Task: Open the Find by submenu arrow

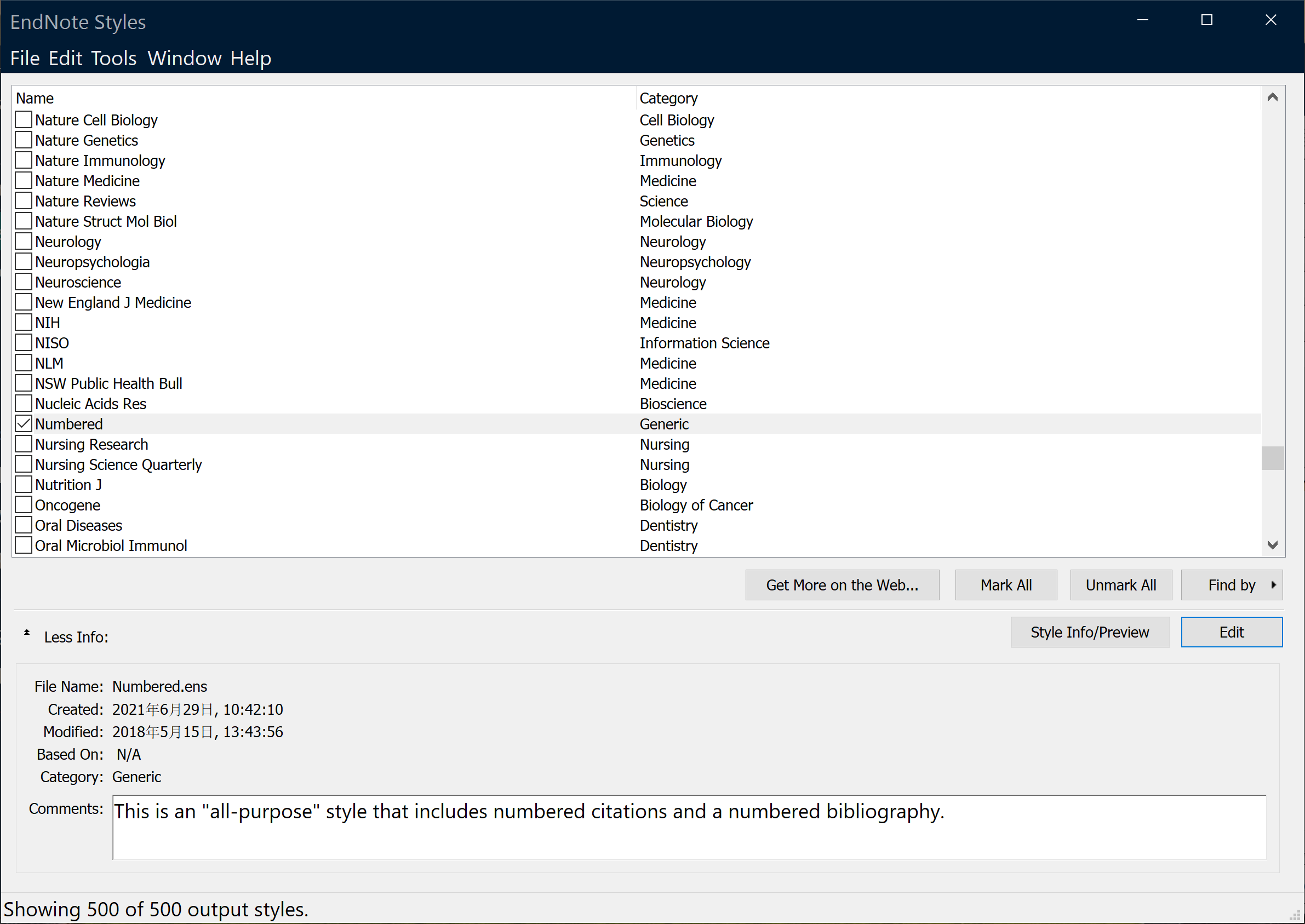Action: [1273, 585]
